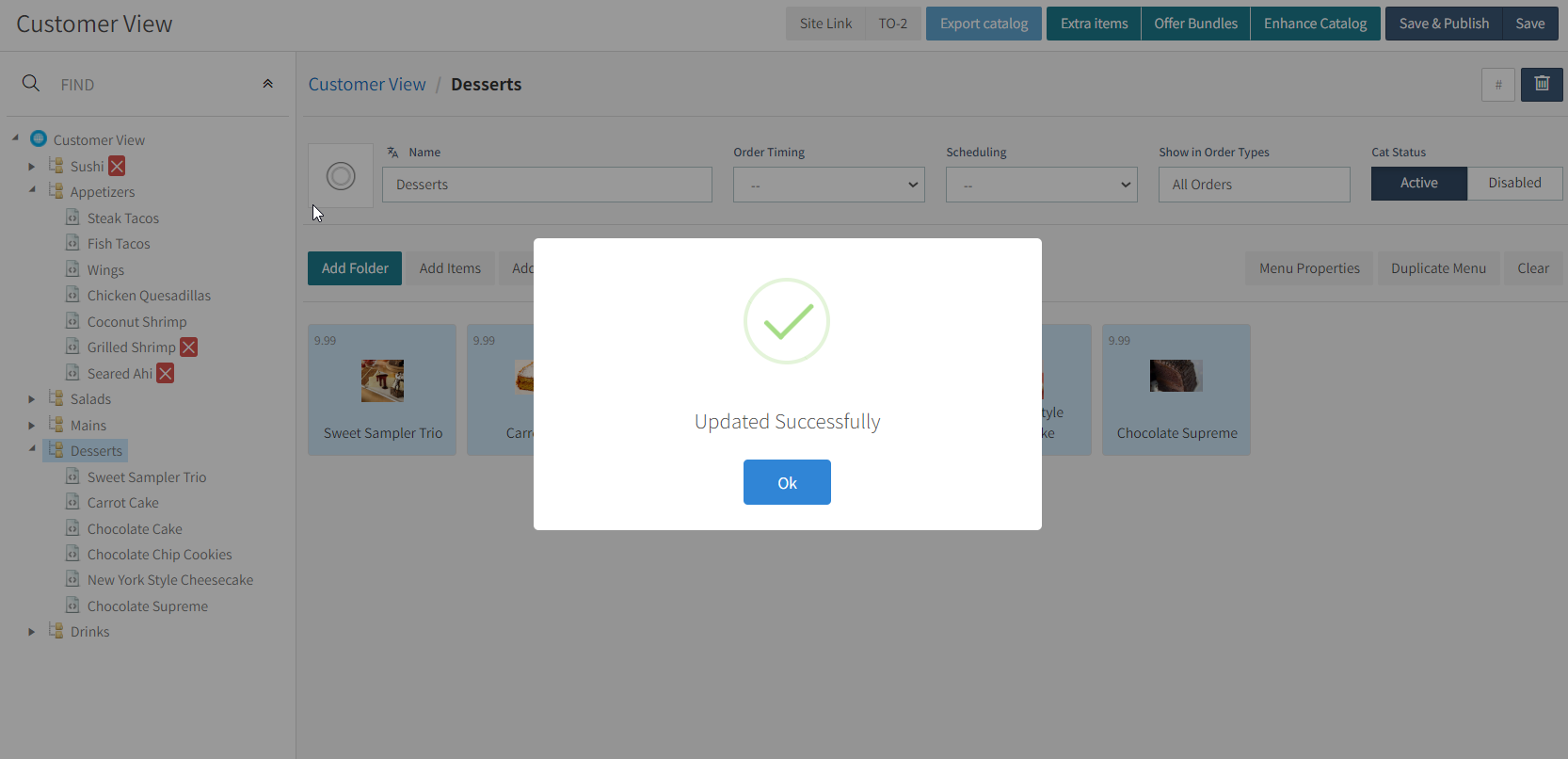Click red X icon beside Grilled Shrimp

click(189, 347)
